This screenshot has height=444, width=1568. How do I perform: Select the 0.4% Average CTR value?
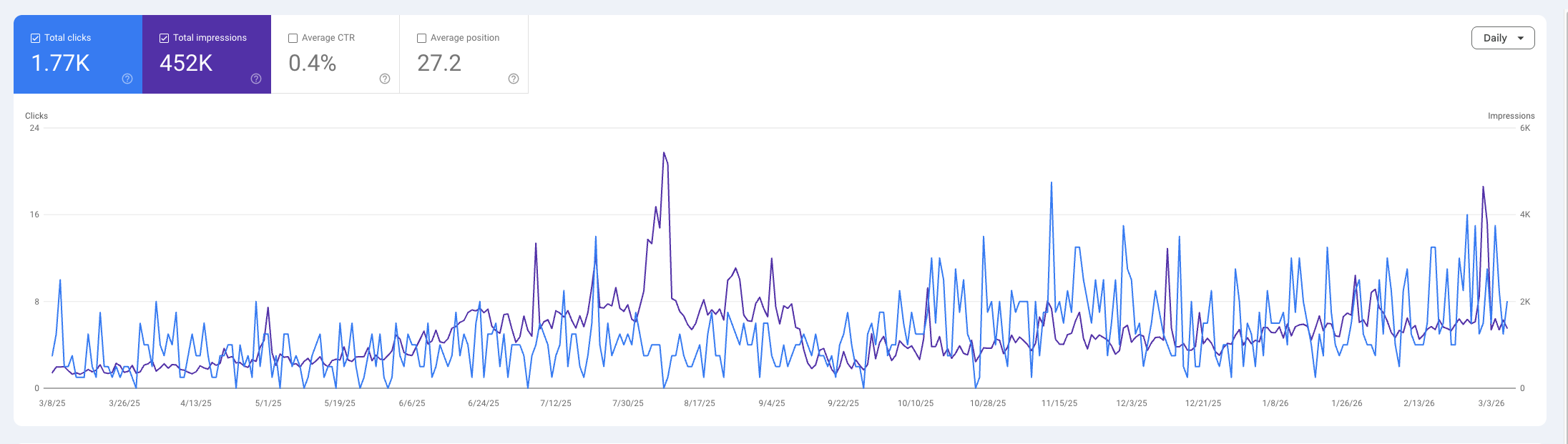click(312, 64)
